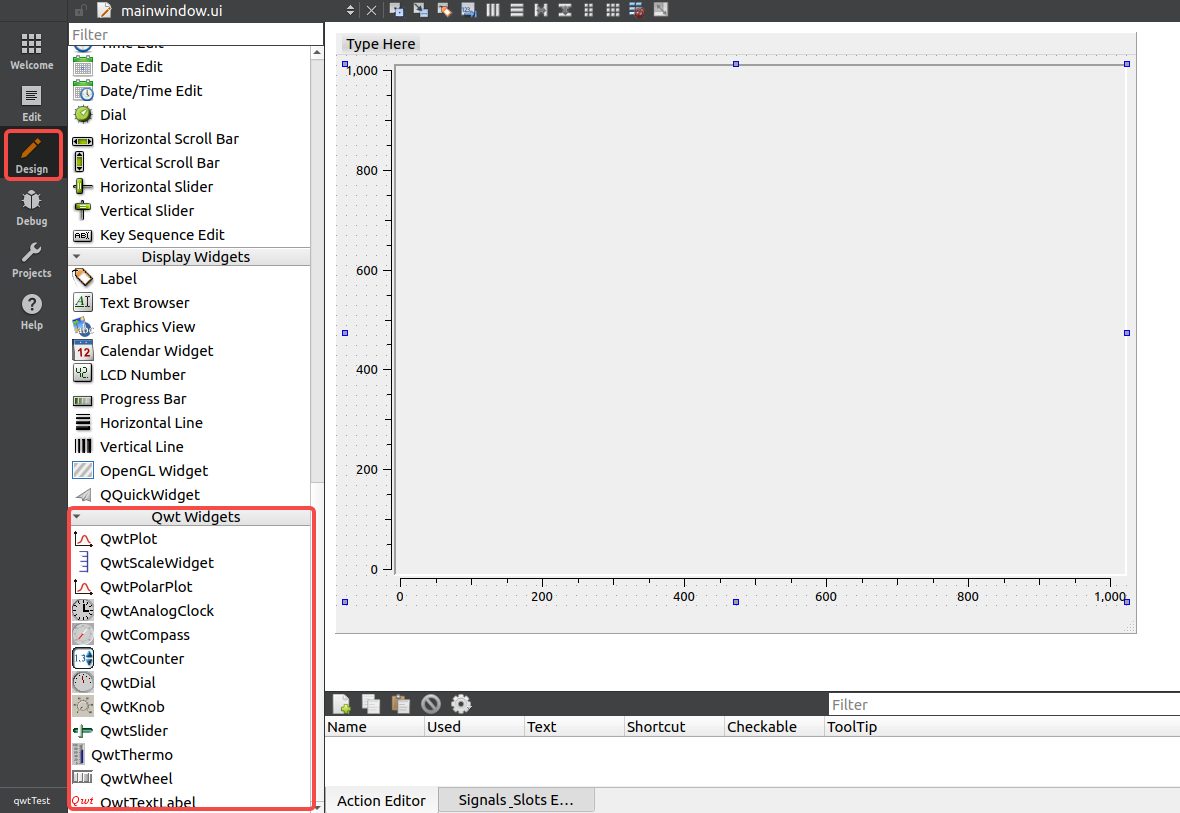Click the Edit Tab Order icon
This screenshot has width=1180, height=813.
(x=466, y=10)
